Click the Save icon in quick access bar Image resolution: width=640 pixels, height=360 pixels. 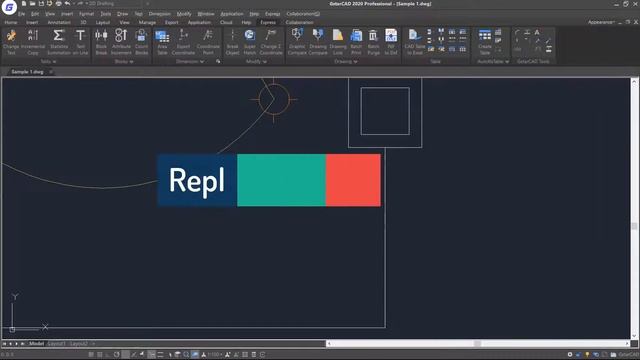tap(41, 4)
